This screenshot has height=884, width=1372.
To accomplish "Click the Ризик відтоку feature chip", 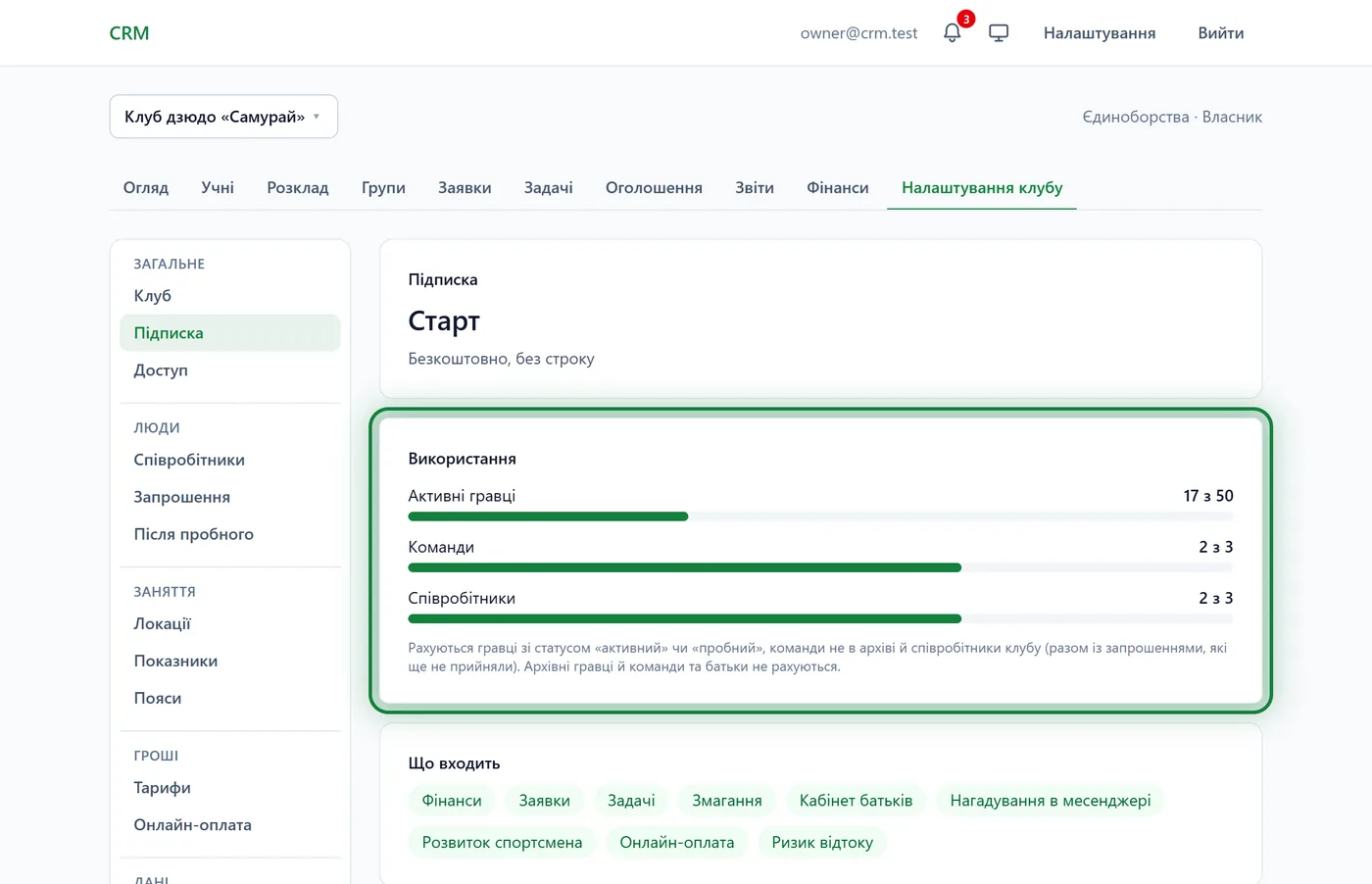I will (x=822, y=843).
